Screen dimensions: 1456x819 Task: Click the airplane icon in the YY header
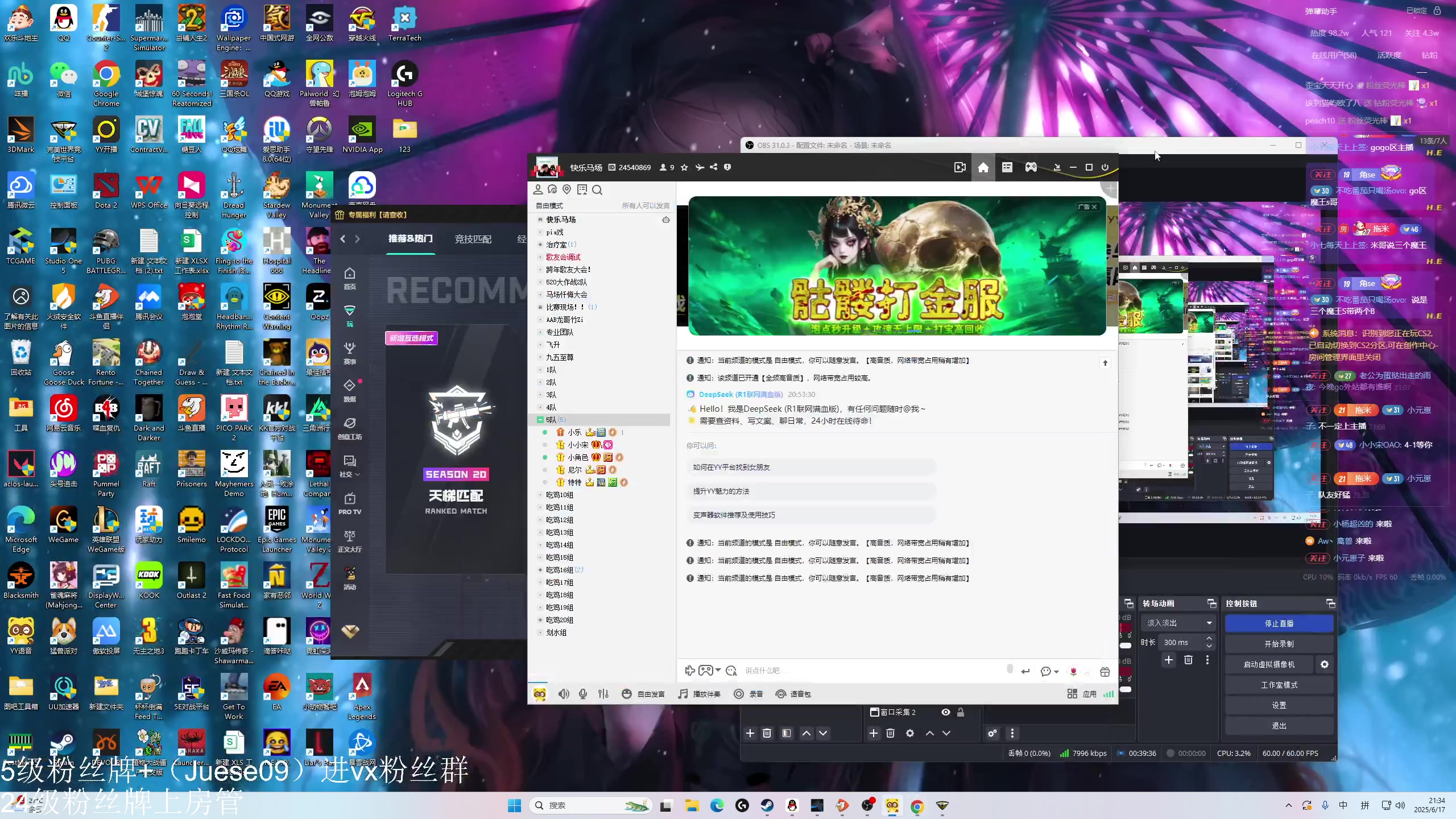click(x=700, y=167)
